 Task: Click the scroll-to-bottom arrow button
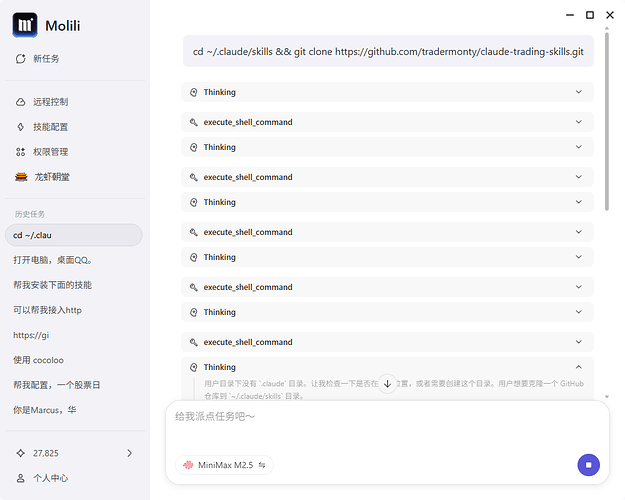[x=387, y=384]
